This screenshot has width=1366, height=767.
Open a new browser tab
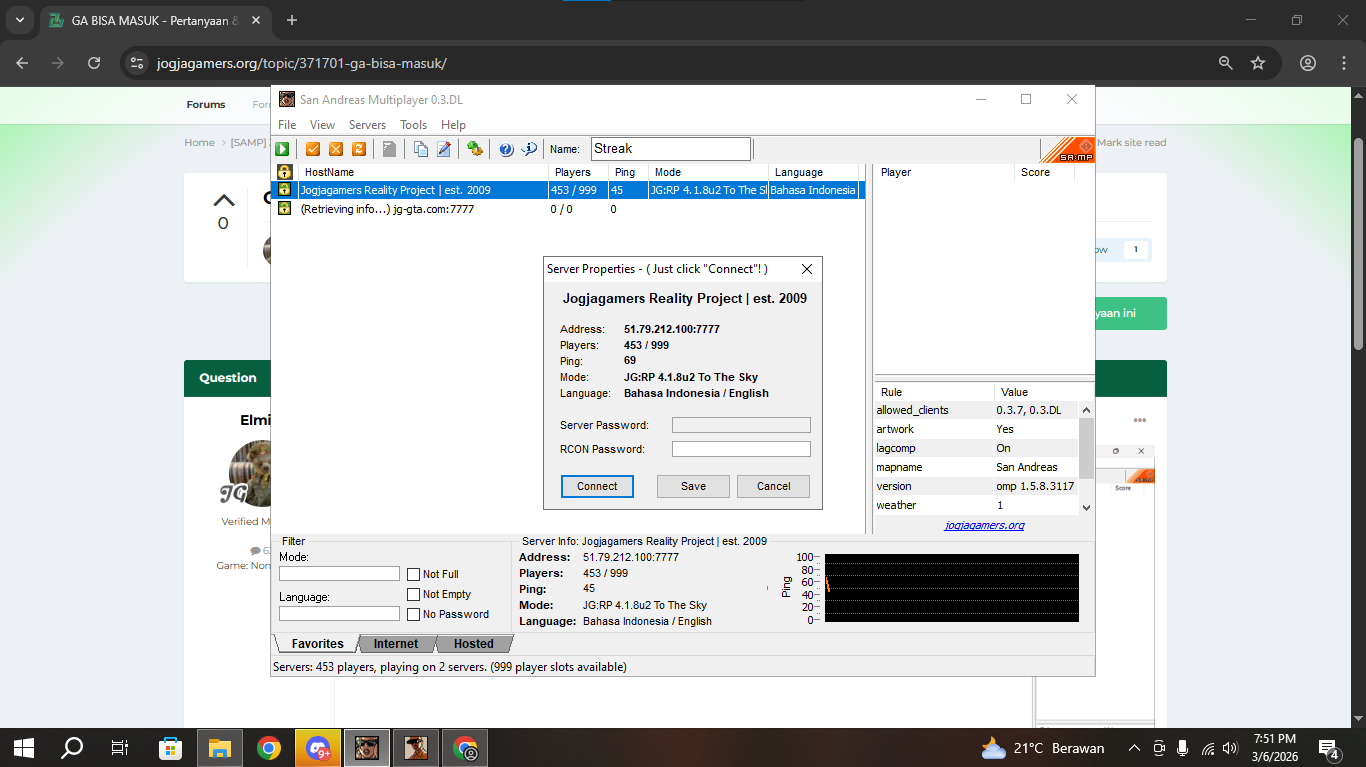click(292, 20)
